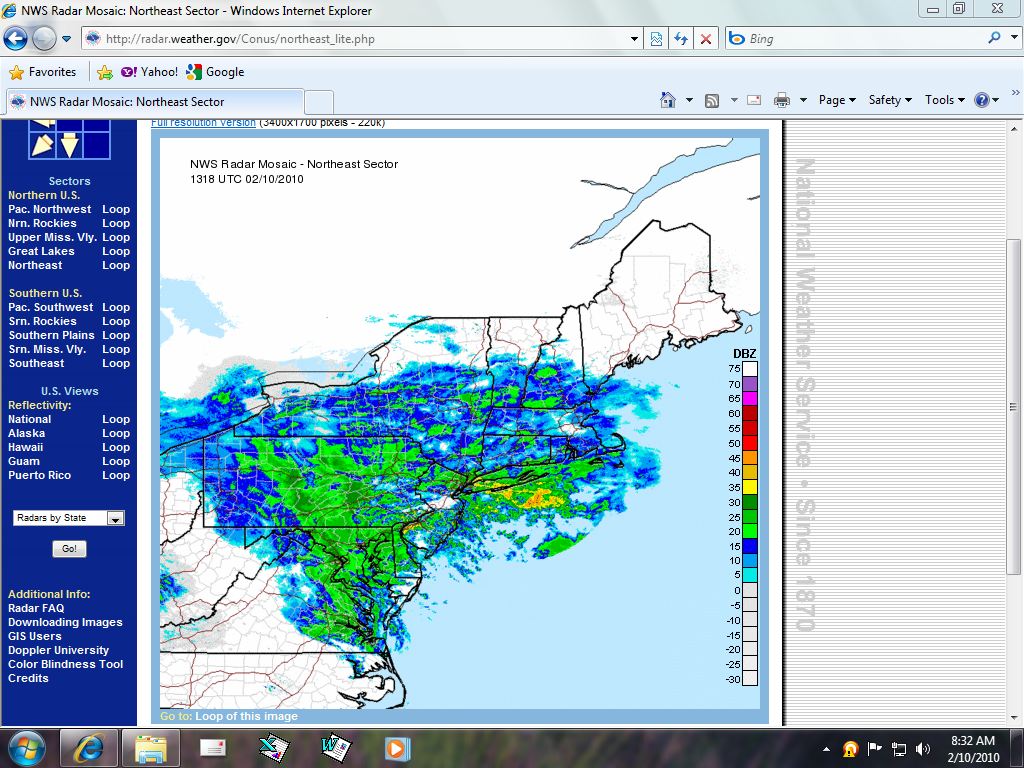Expand the Print options dropdown arrow
Image resolution: width=1024 pixels, height=768 pixels.
(803, 100)
